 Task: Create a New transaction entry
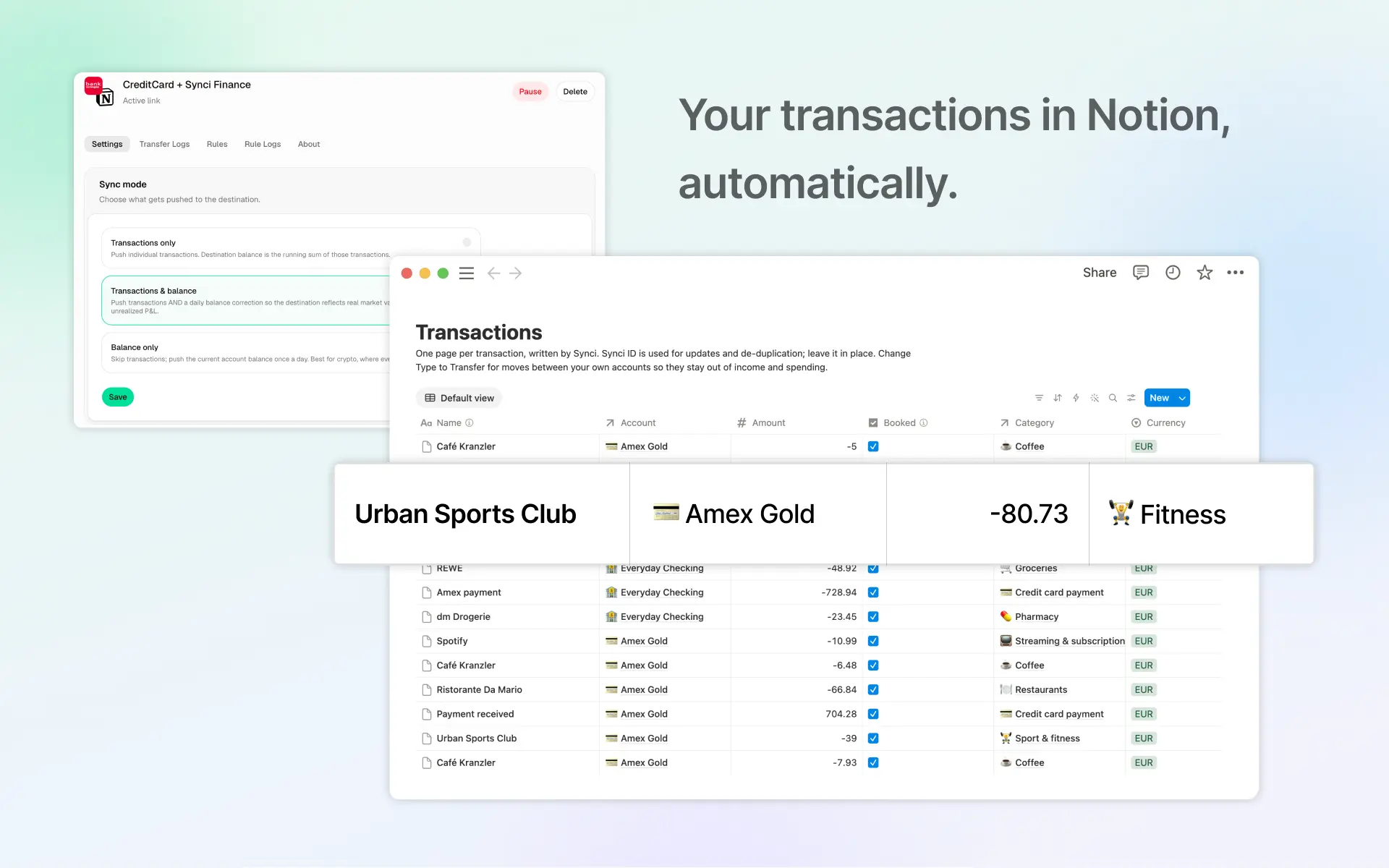[x=1159, y=398]
